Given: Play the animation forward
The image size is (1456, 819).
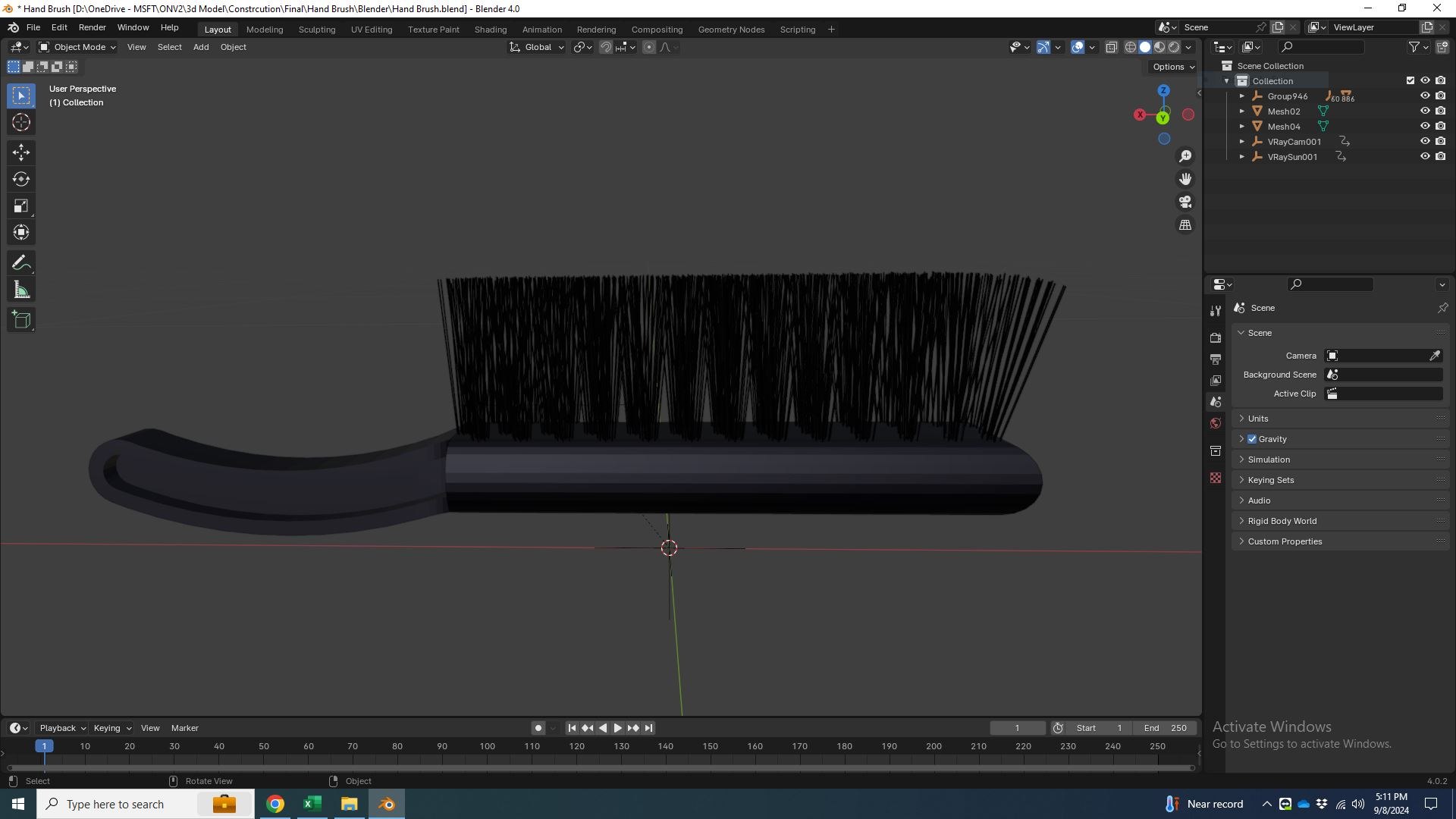Looking at the screenshot, I should (618, 728).
